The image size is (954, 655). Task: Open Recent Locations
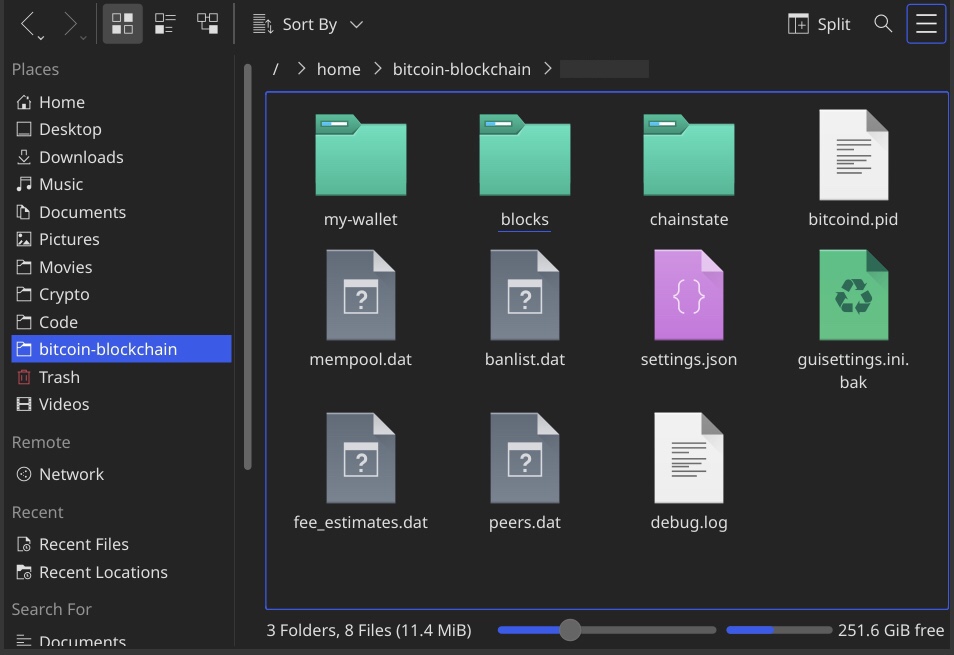(121, 572)
